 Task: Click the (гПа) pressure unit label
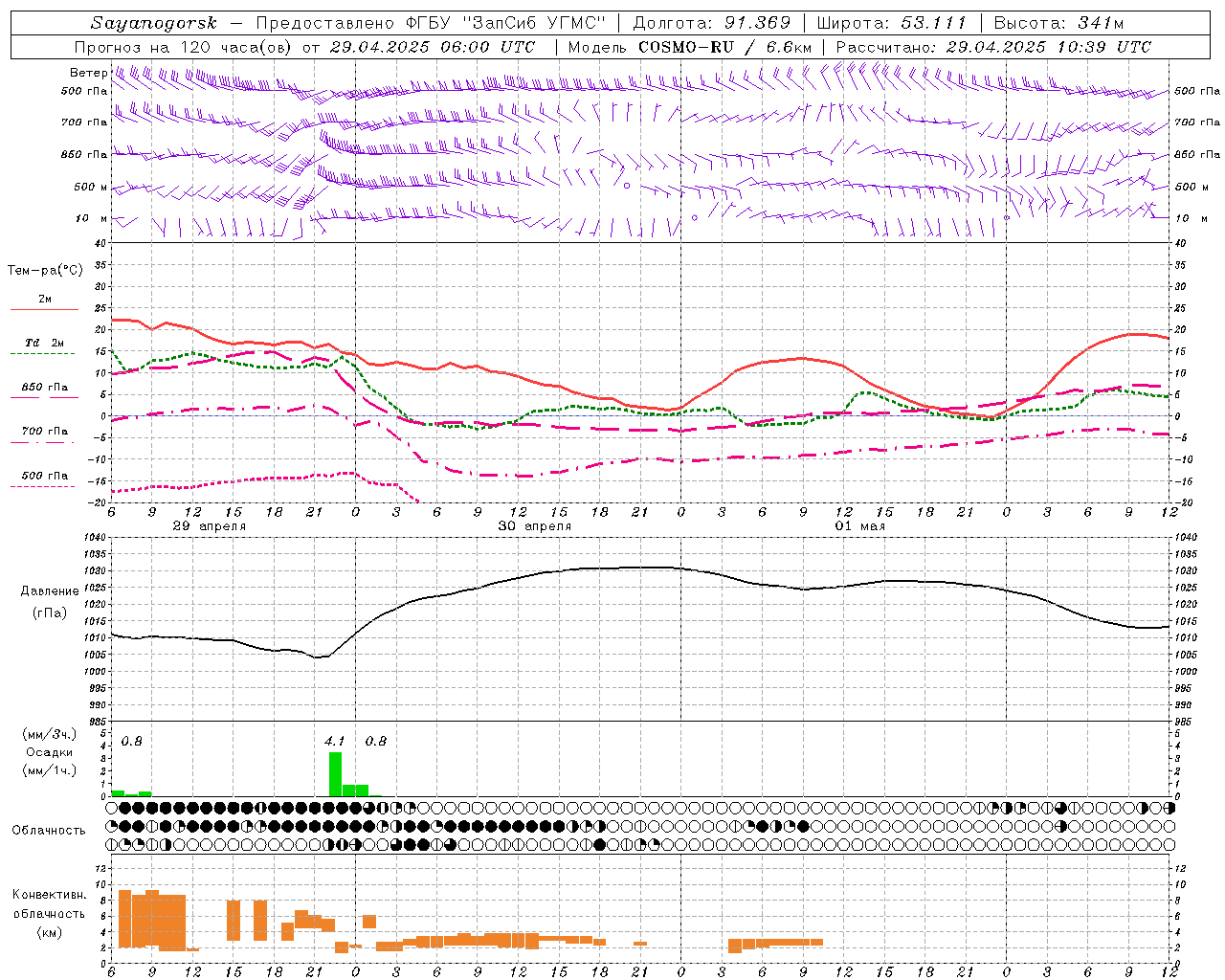[49, 612]
